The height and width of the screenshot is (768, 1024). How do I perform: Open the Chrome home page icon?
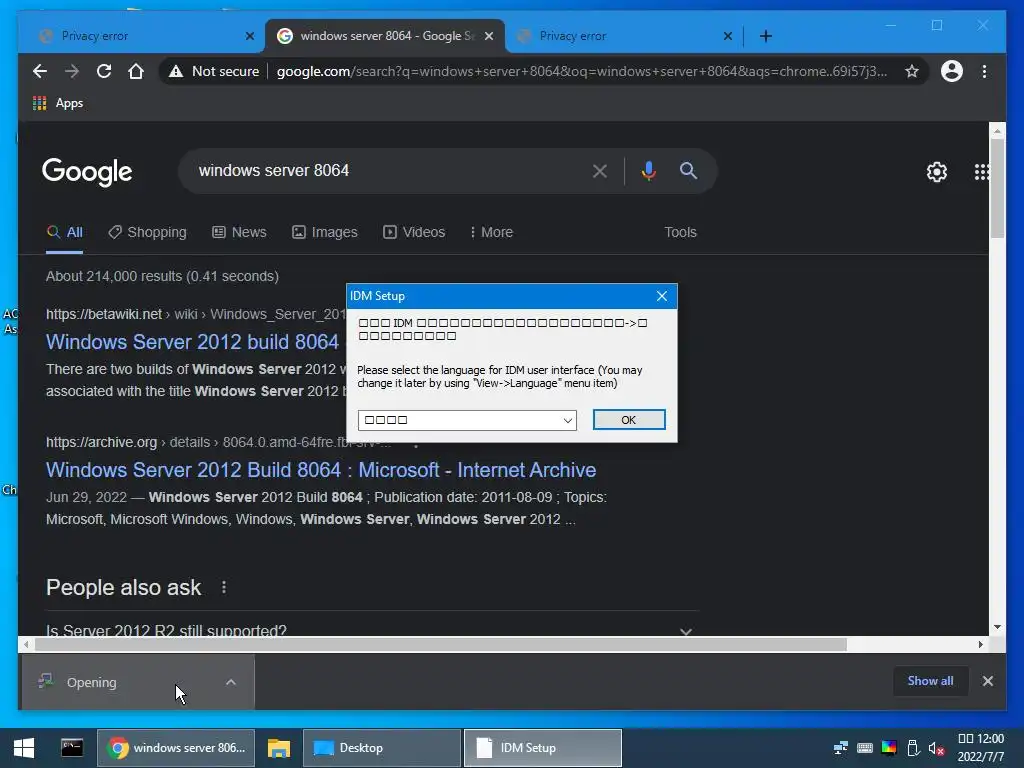pos(136,71)
